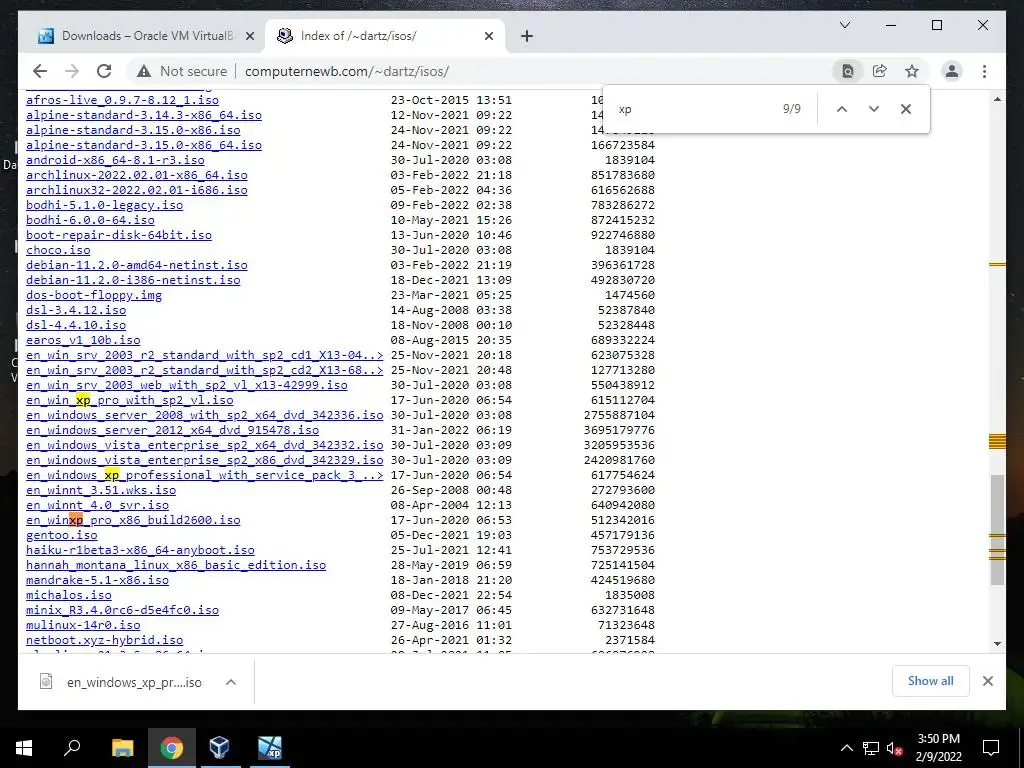Viewport: 1024px width, 768px height.
Task: Download afros-live_0.9.7-8.12_1.iso
Action: tap(122, 100)
